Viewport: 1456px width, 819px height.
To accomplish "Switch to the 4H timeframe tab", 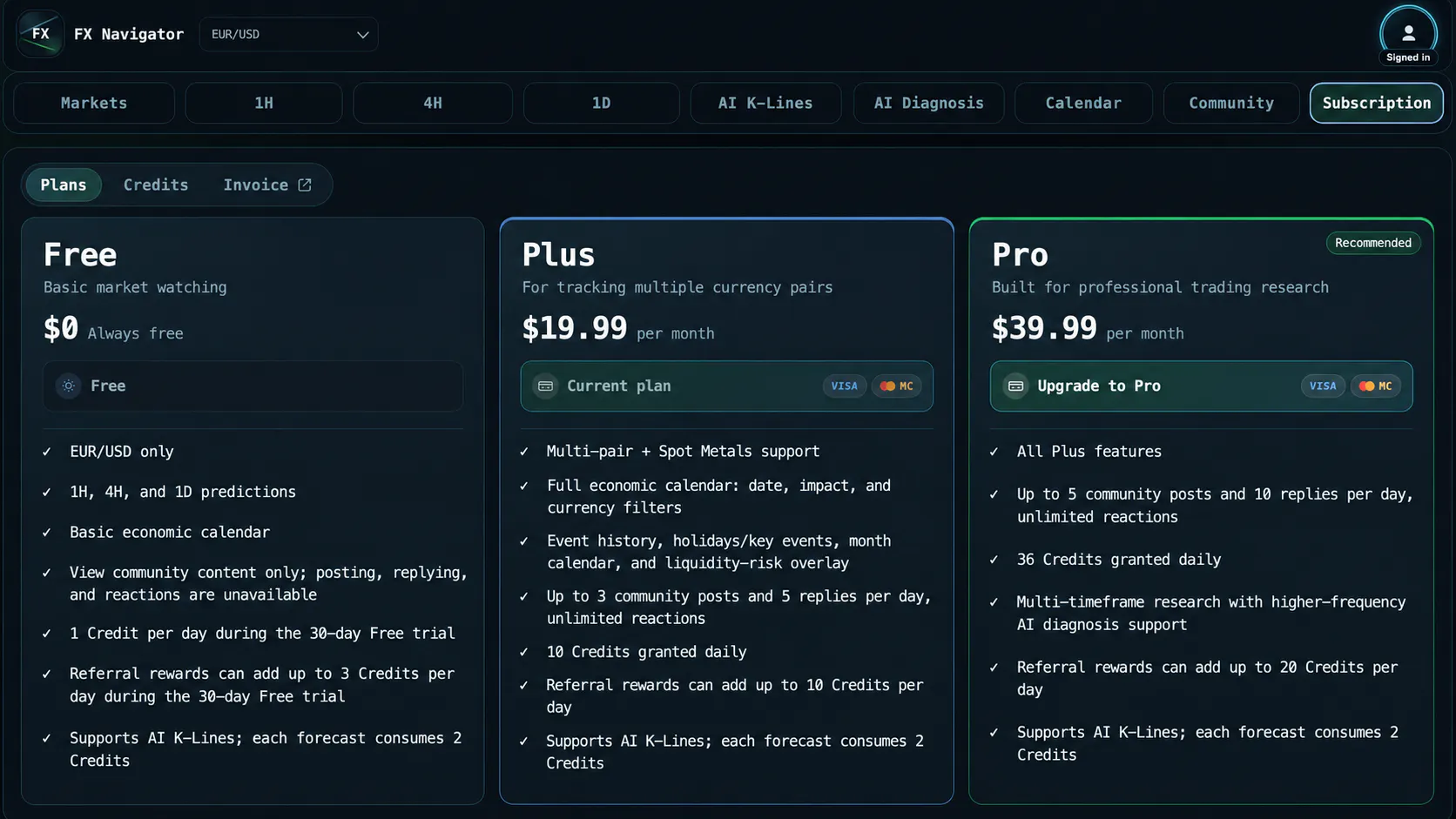I will coord(433,103).
